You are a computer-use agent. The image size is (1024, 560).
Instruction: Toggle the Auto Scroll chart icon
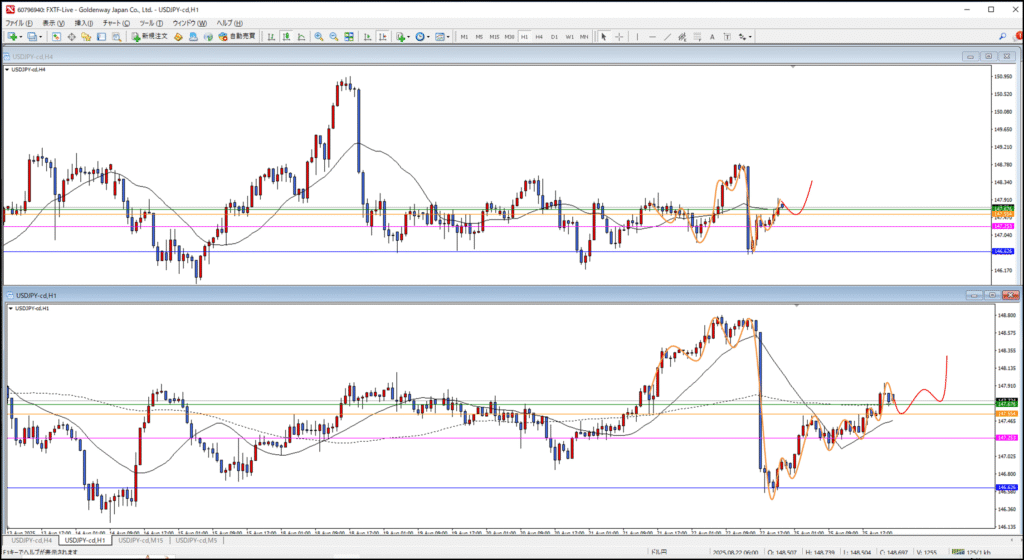[367, 37]
